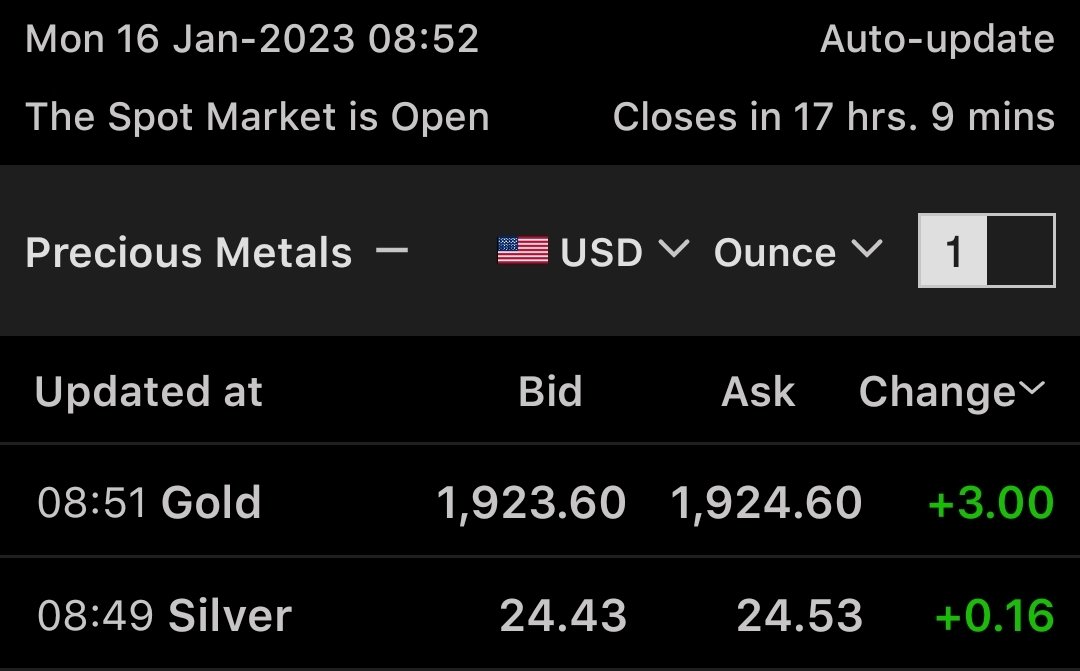Image resolution: width=1080 pixels, height=671 pixels.
Task: Select the Gold row label
Action: pos(211,502)
